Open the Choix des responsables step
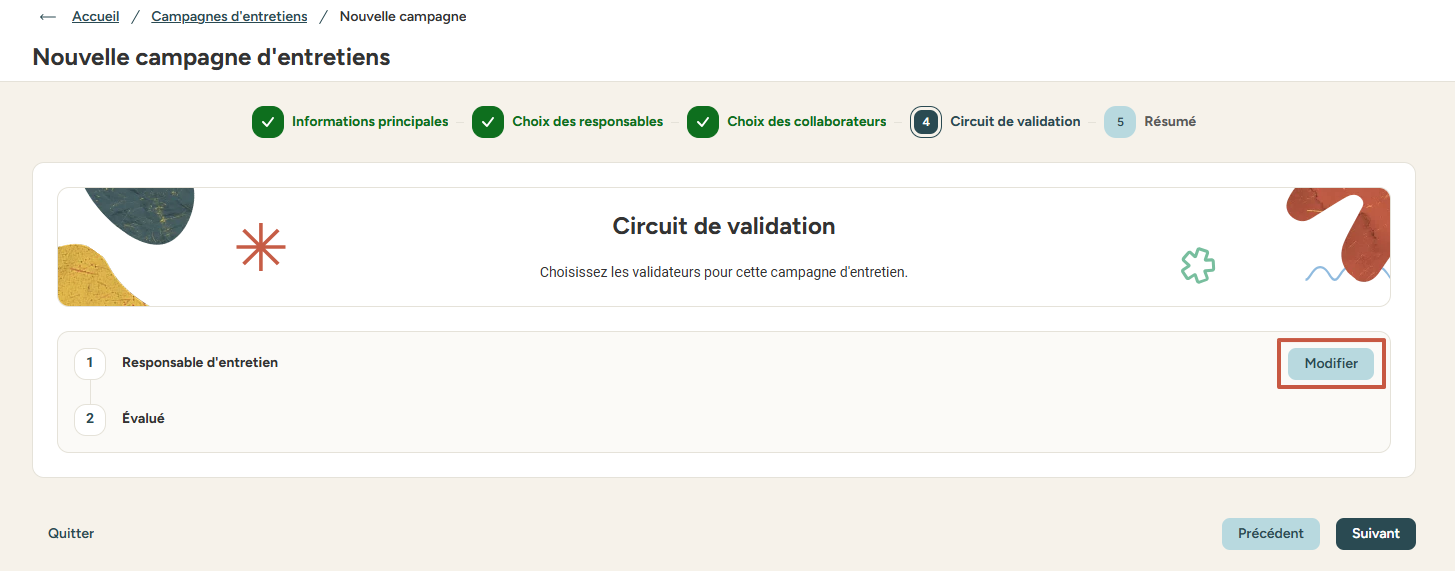 pos(588,122)
